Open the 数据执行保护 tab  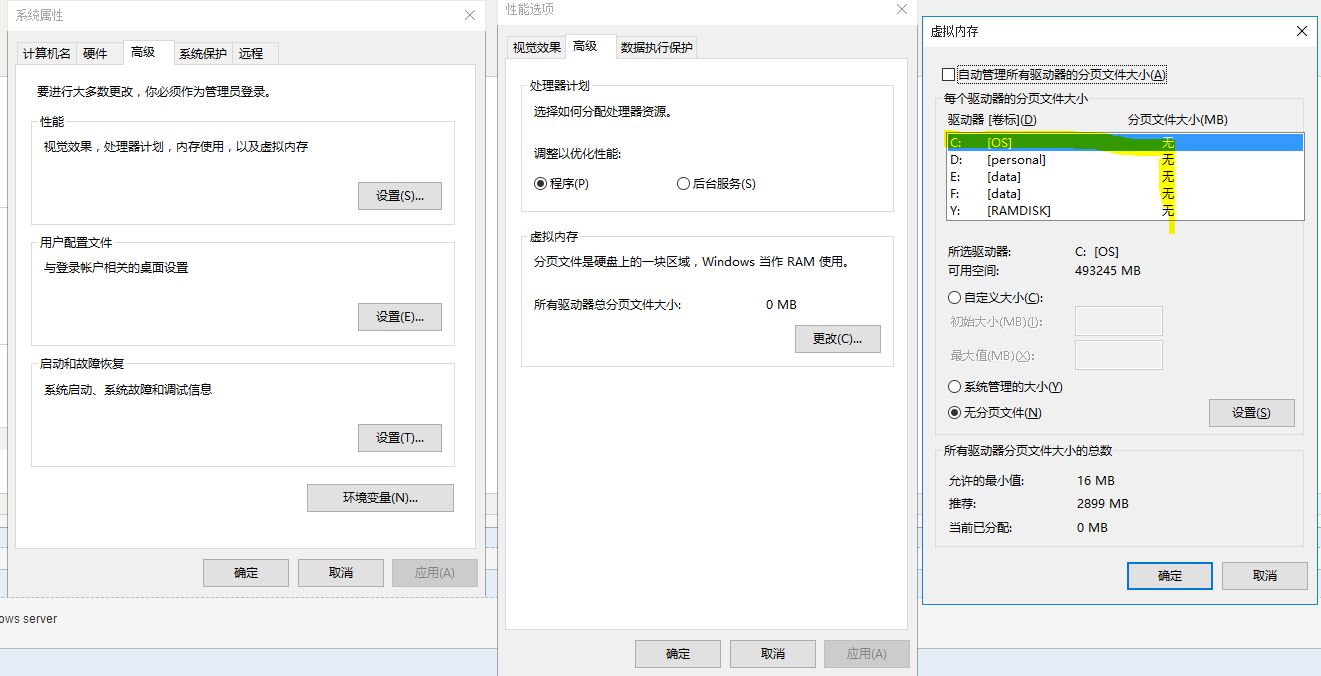pos(656,46)
